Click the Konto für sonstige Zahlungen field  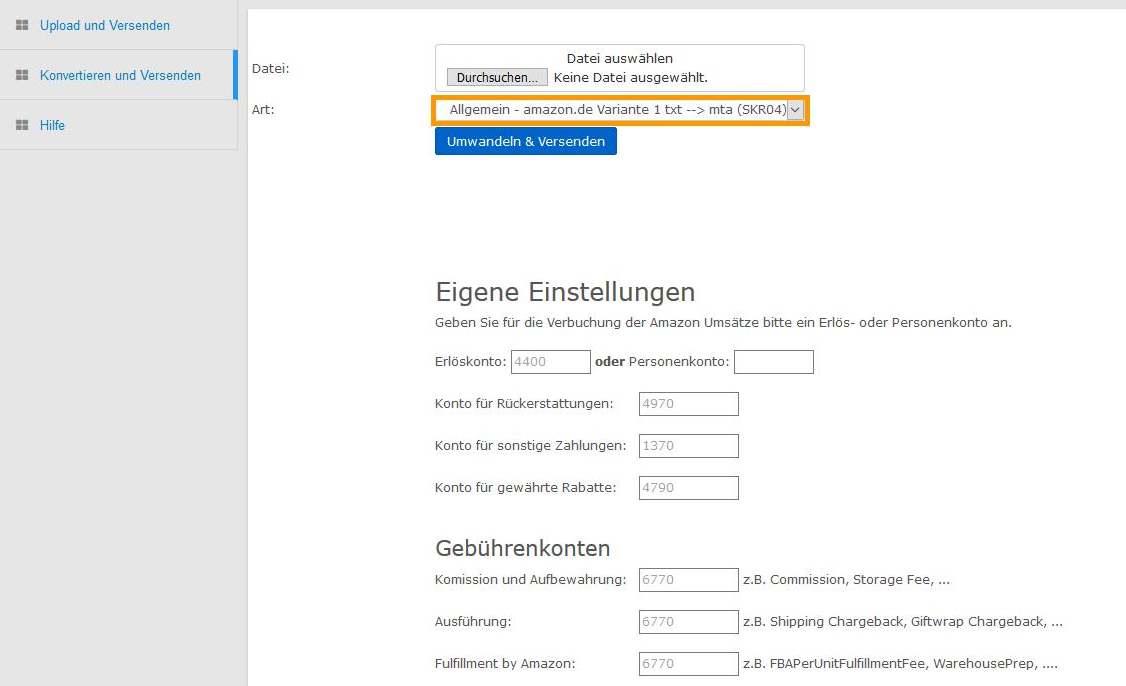(689, 445)
